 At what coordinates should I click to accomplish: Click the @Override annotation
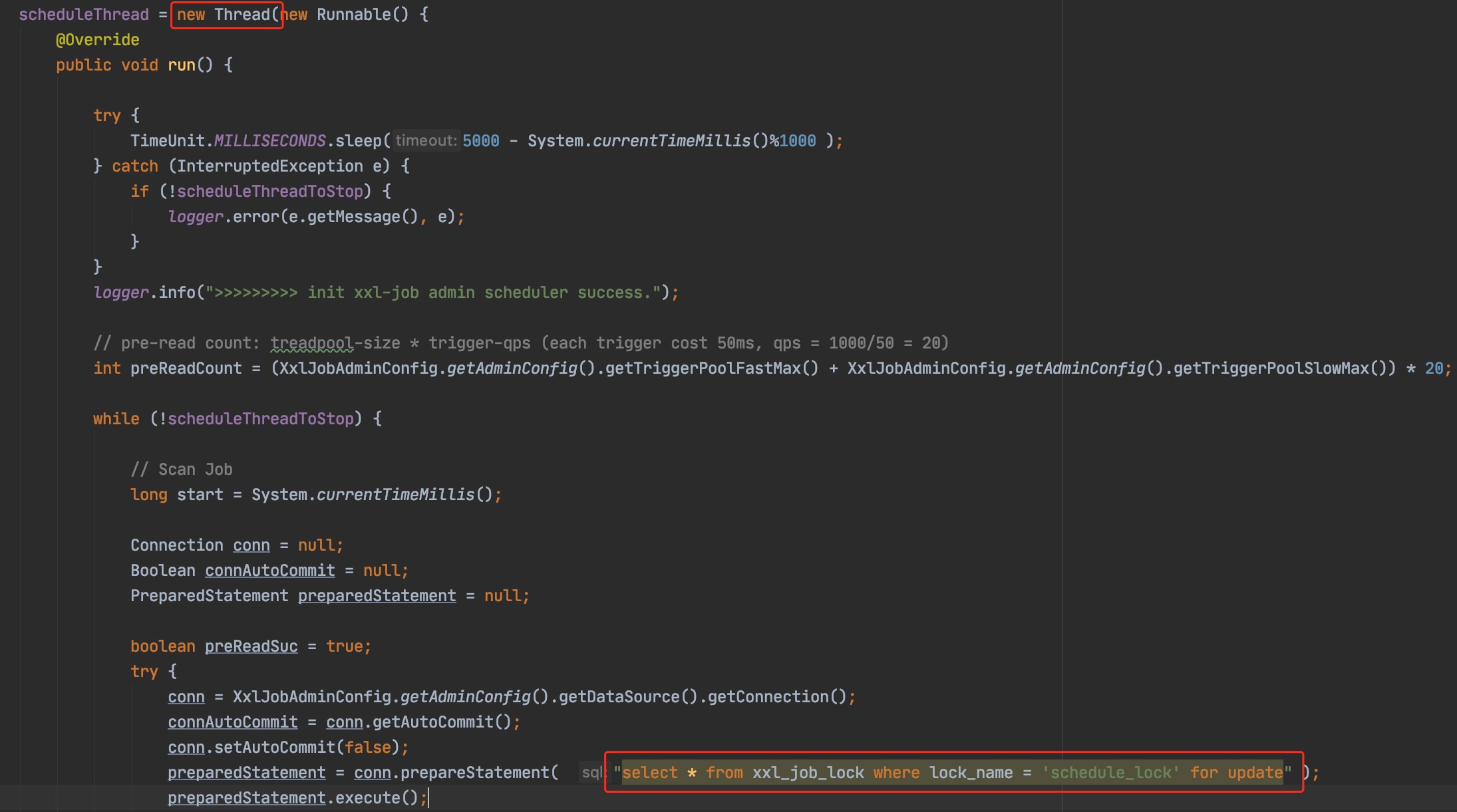click(x=97, y=40)
